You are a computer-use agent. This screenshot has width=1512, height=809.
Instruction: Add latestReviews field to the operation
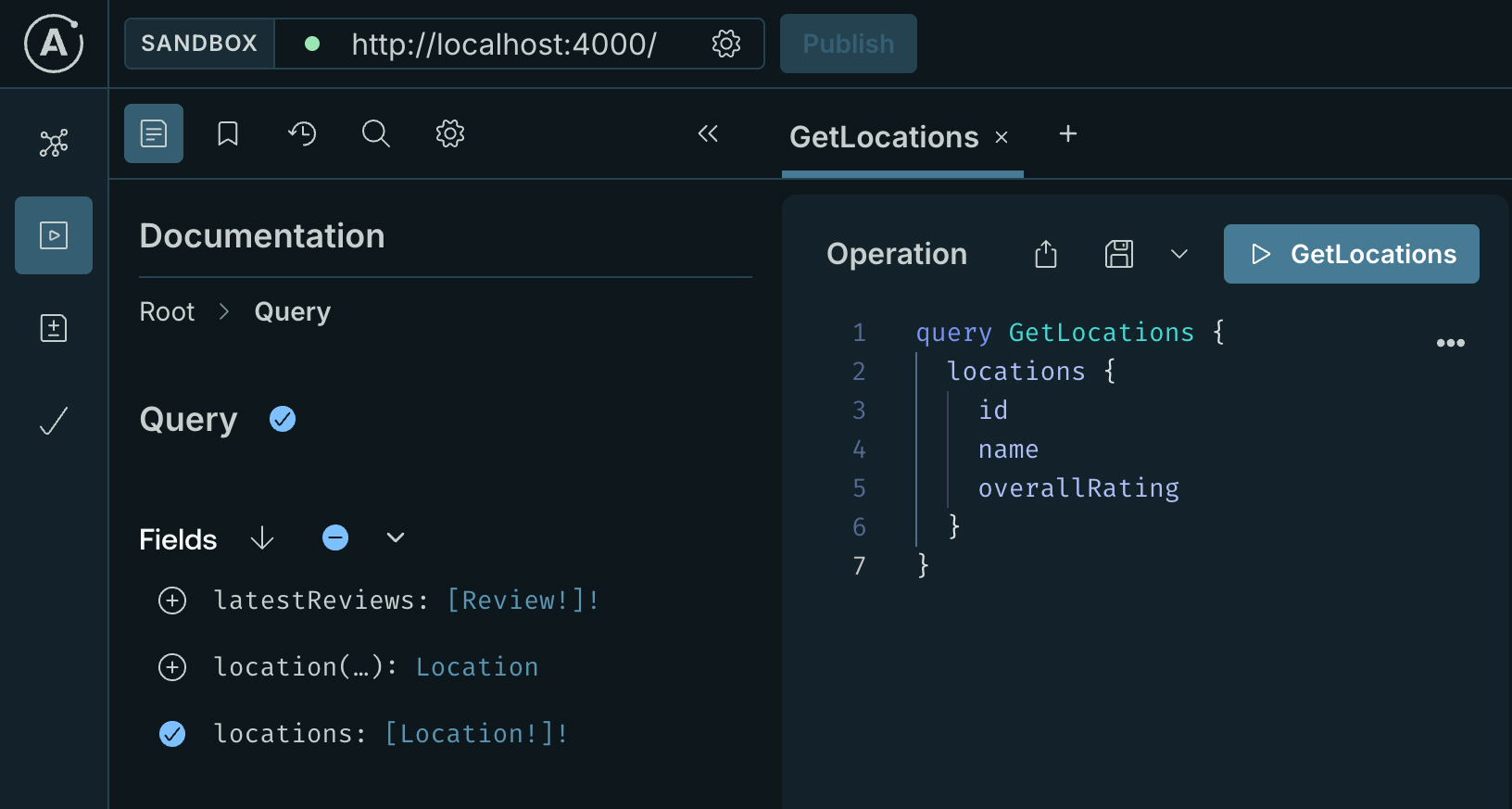172,600
